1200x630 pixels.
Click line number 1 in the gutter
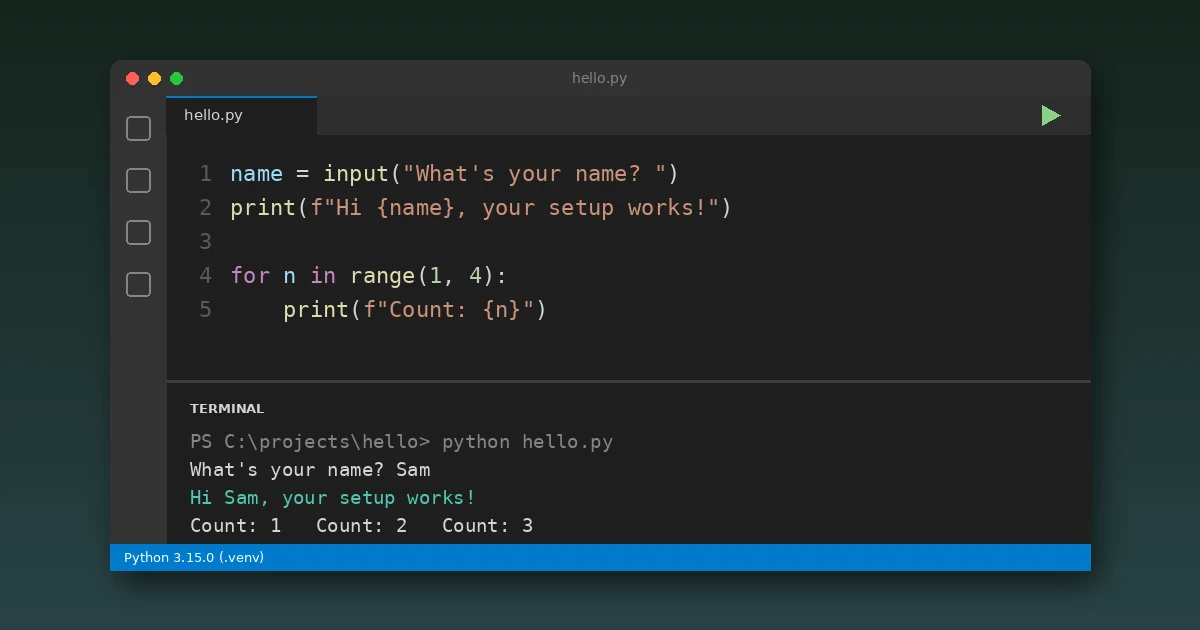tap(206, 174)
